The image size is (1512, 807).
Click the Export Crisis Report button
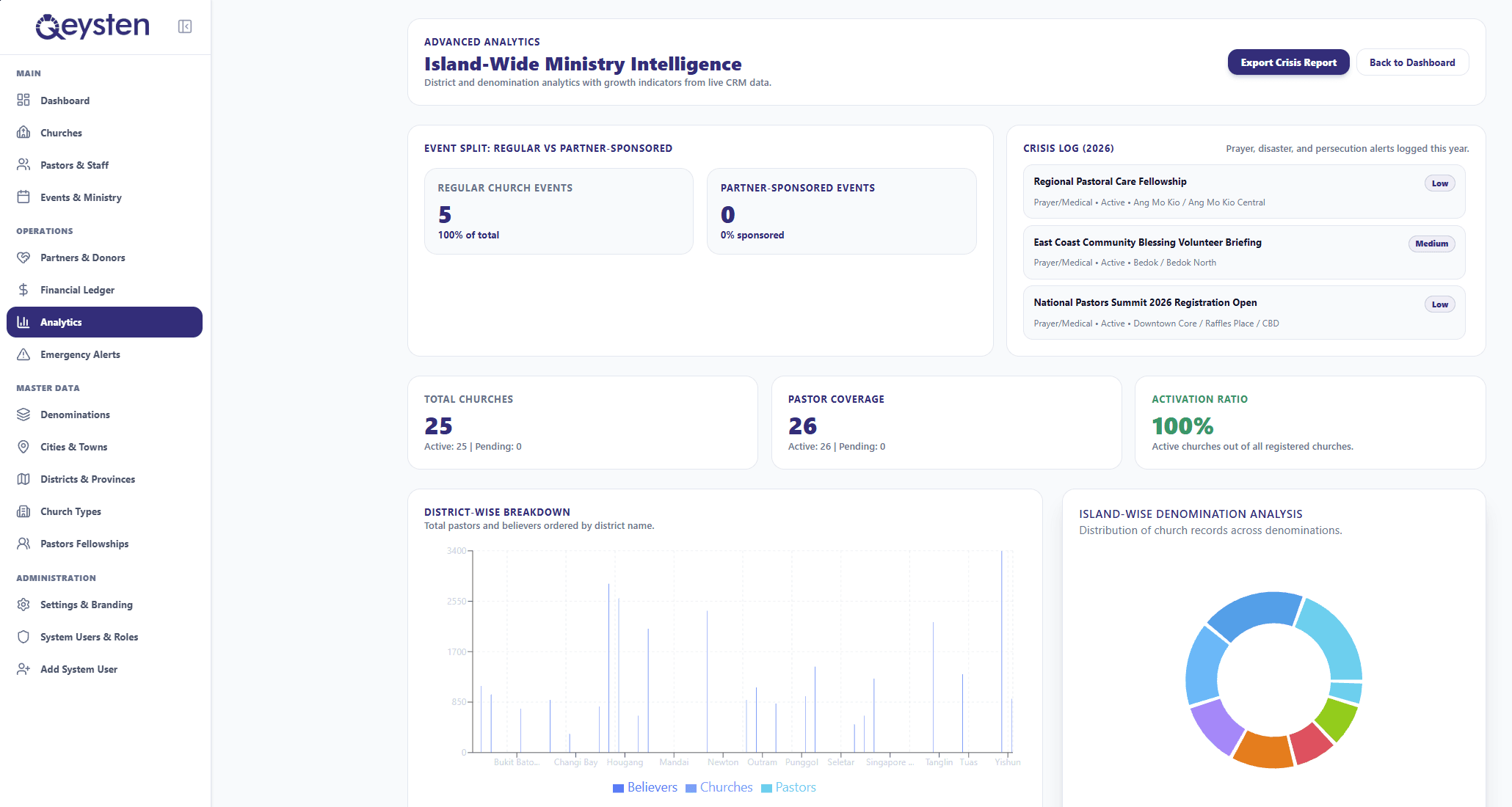pos(1288,62)
